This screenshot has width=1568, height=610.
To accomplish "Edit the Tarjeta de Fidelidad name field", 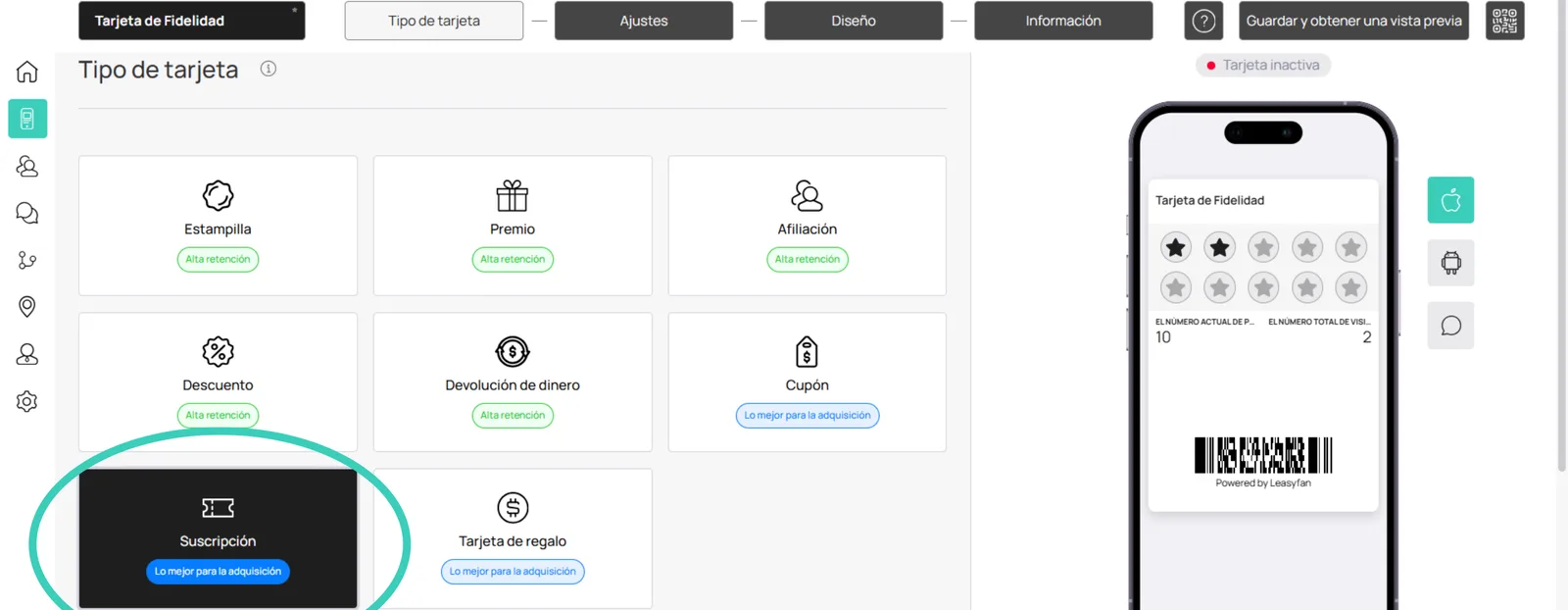I will coord(192,21).
